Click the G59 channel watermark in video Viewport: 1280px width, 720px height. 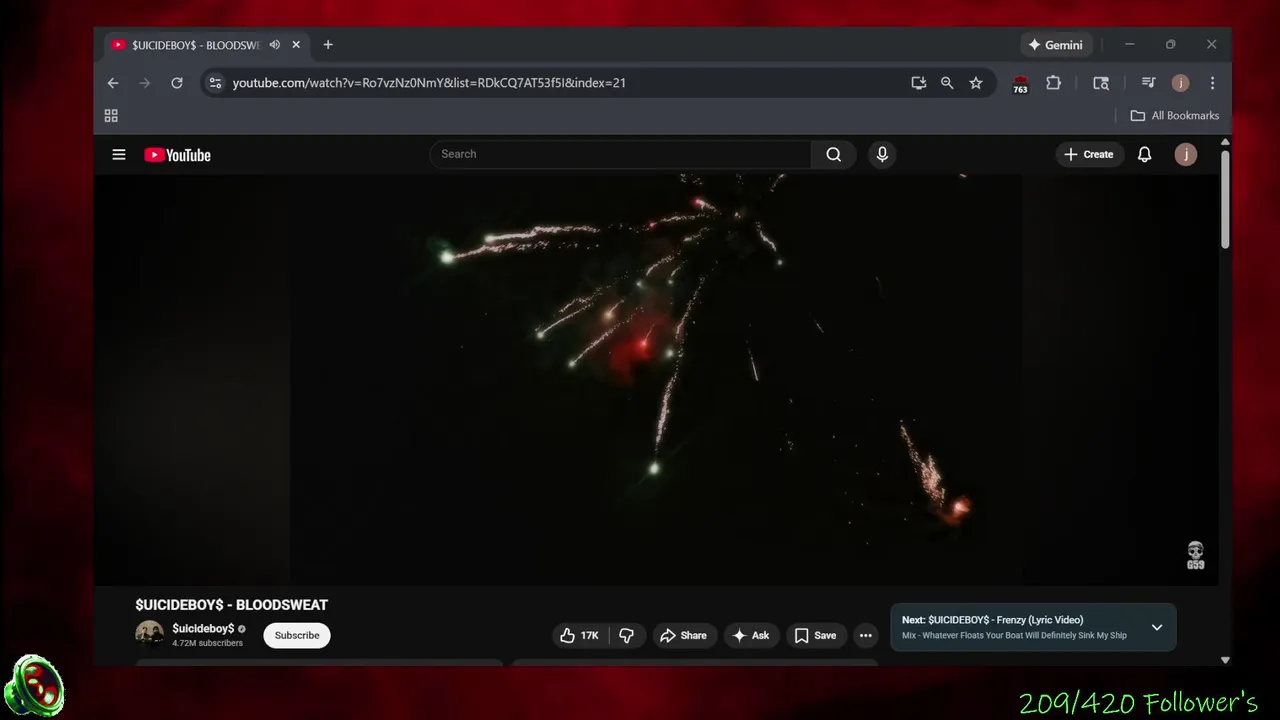(1195, 556)
